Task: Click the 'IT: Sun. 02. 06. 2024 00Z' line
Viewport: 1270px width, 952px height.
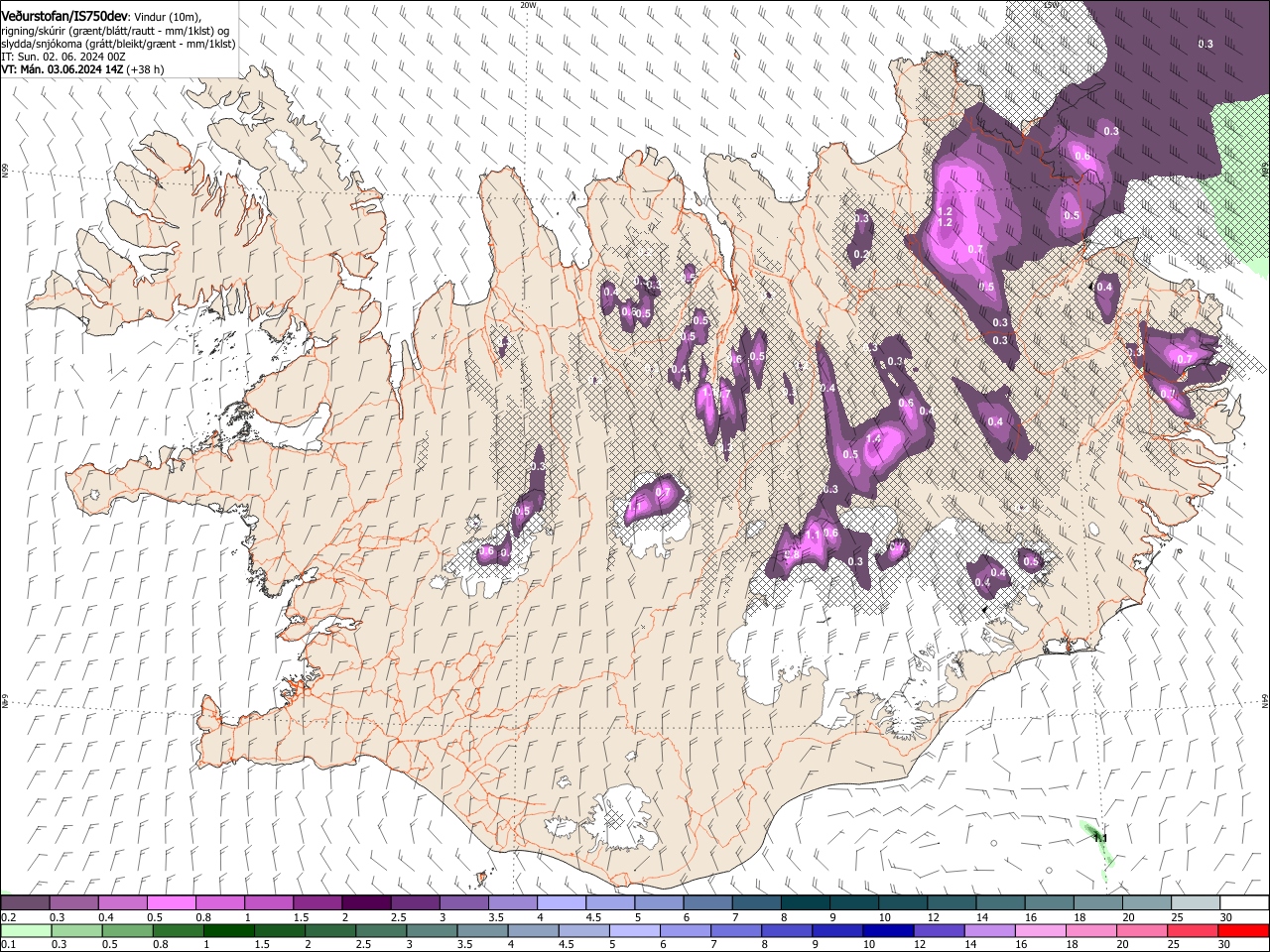Action: (63, 57)
